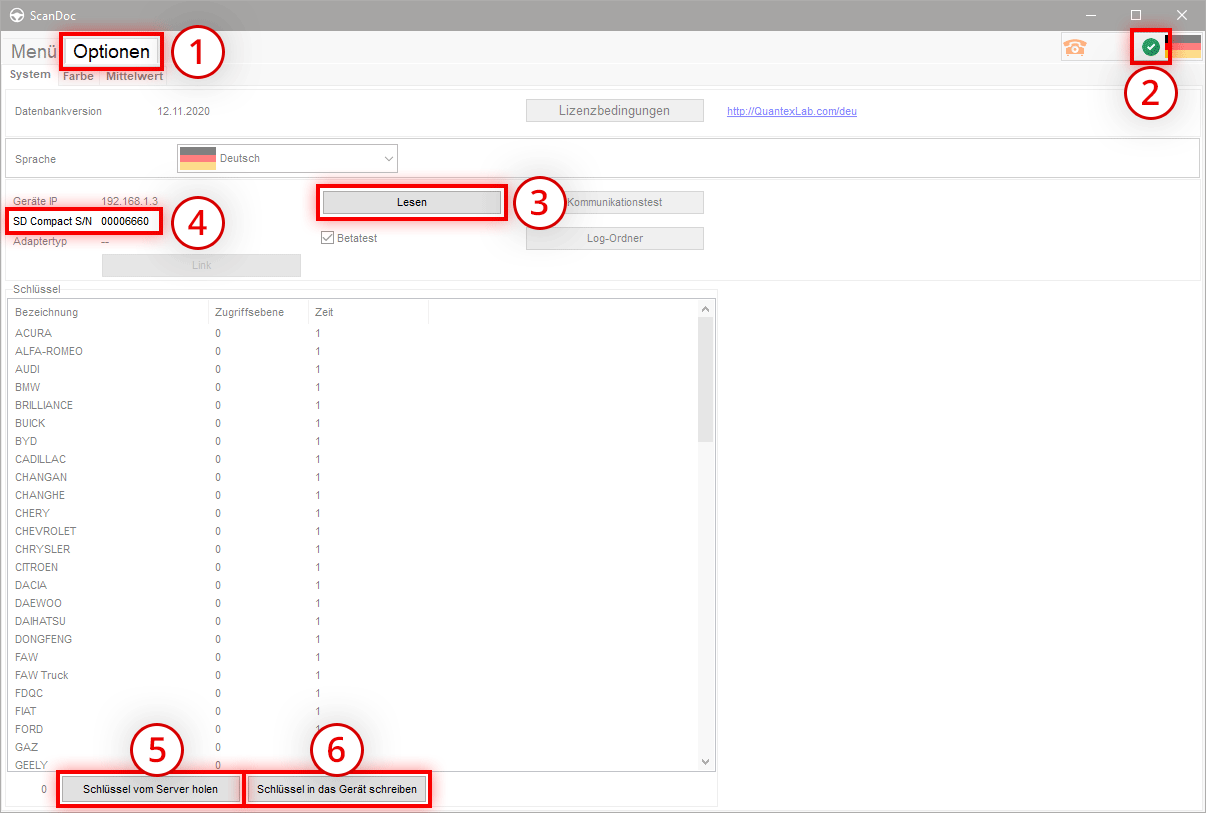
Task: Click the scroll down arrow in key list
Action: (705, 762)
